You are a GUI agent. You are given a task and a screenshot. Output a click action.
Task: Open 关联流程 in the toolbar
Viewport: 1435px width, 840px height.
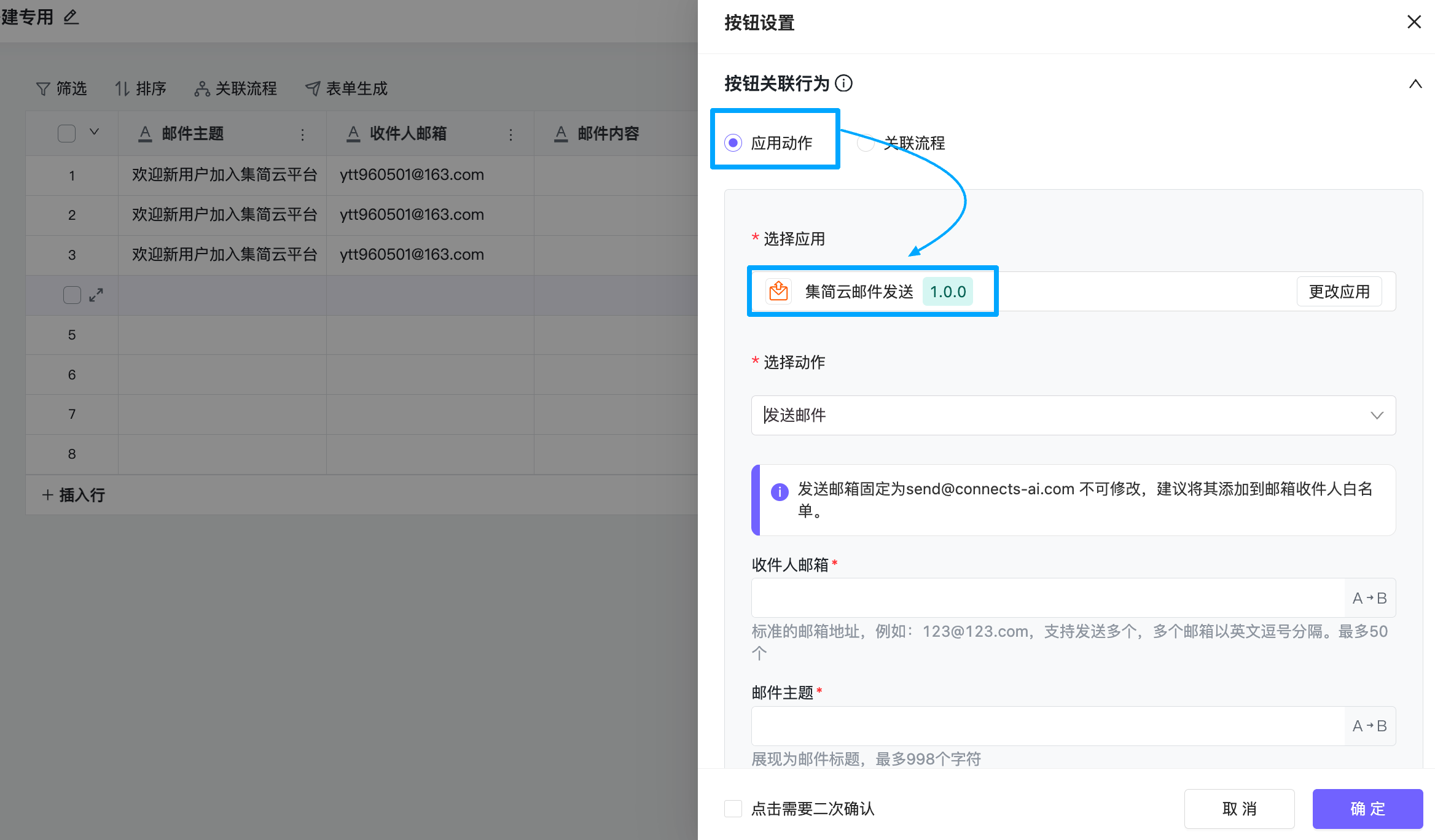pyautogui.click(x=236, y=88)
